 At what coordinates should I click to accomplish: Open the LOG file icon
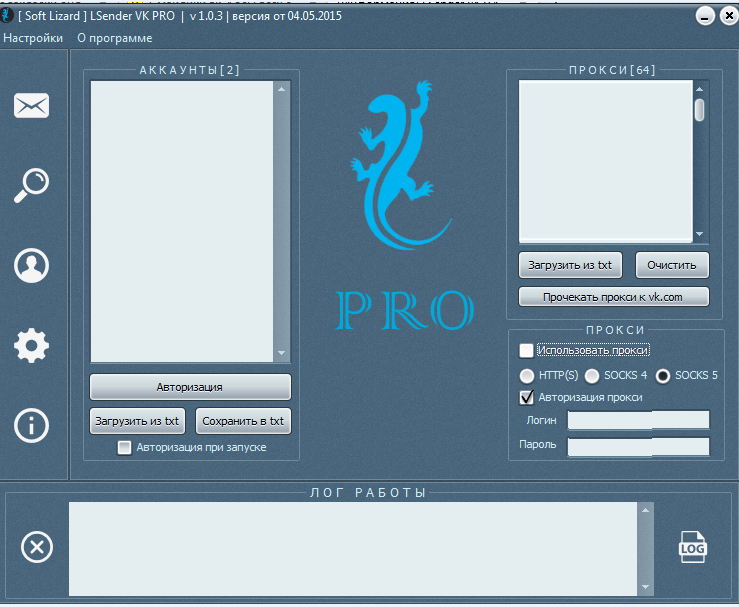[x=692, y=547]
